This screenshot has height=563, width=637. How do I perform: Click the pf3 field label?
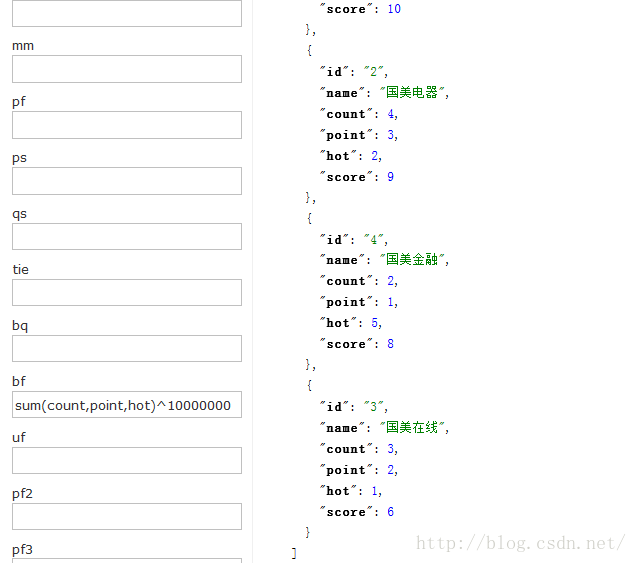click(x=22, y=550)
